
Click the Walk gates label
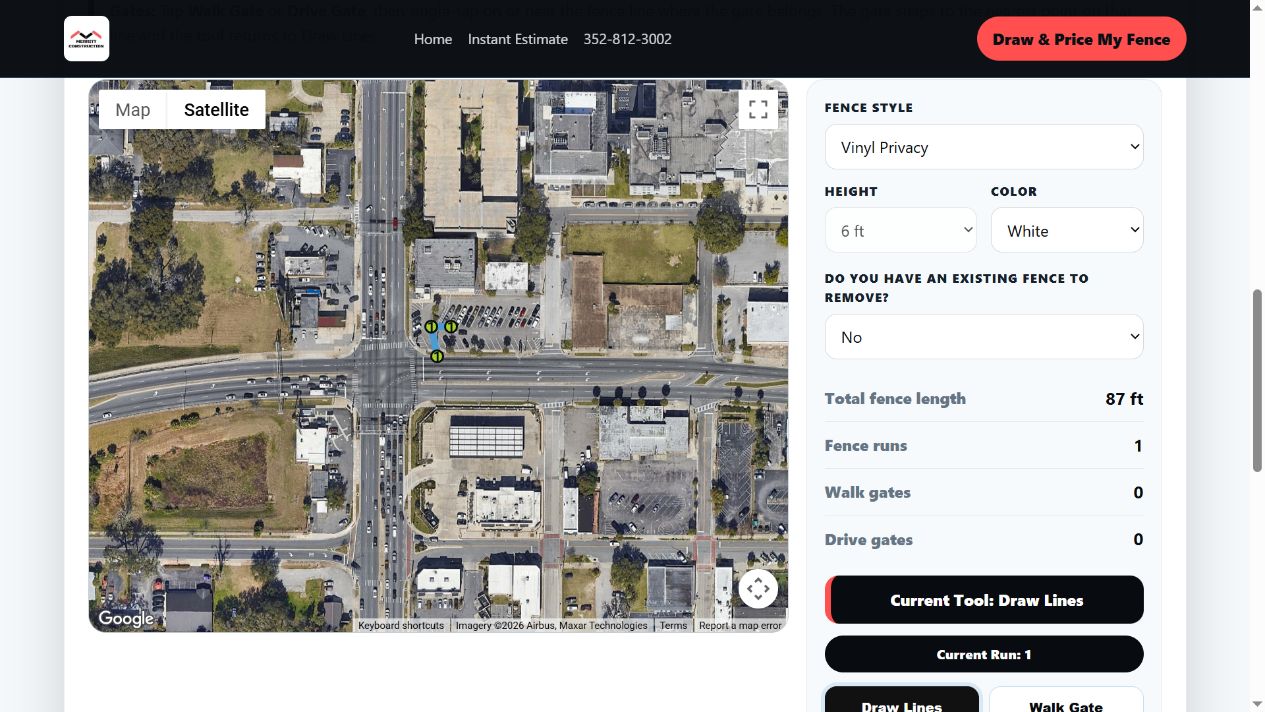pos(868,493)
